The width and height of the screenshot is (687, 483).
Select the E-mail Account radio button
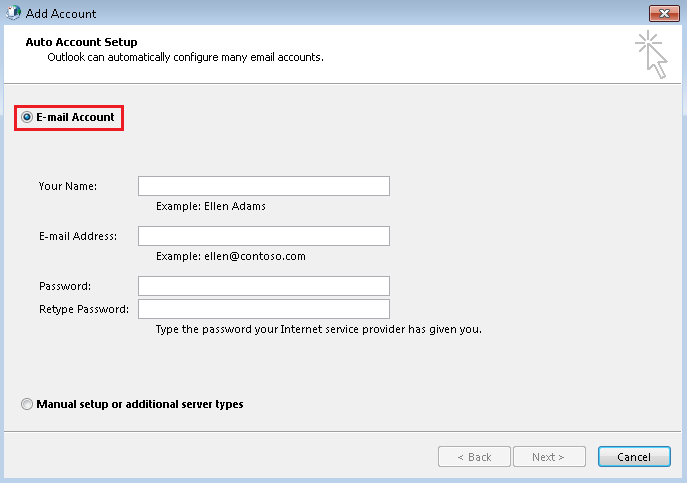[x=27, y=117]
